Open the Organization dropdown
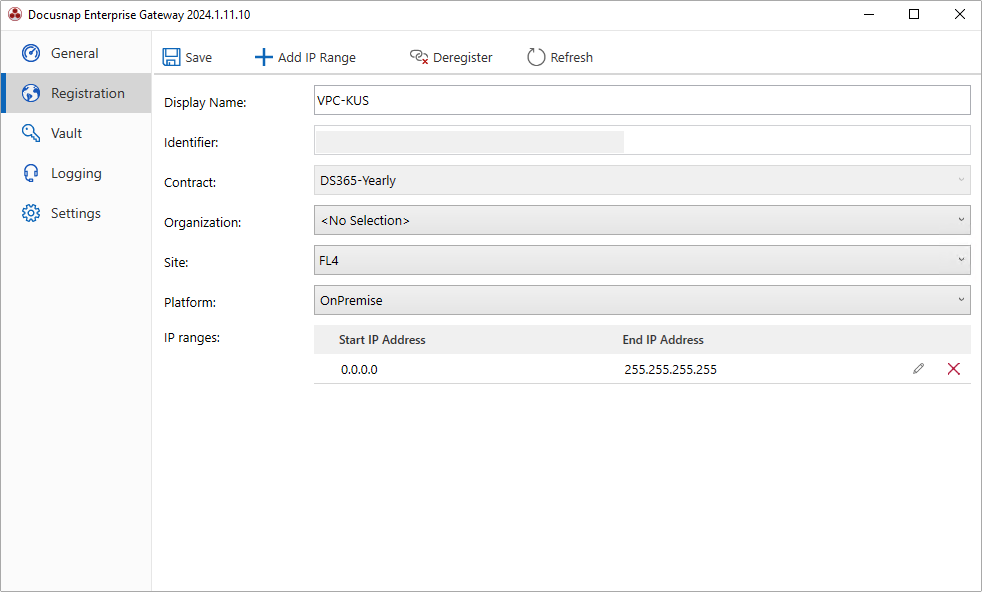This screenshot has height=592, width=982. [642, 221]
